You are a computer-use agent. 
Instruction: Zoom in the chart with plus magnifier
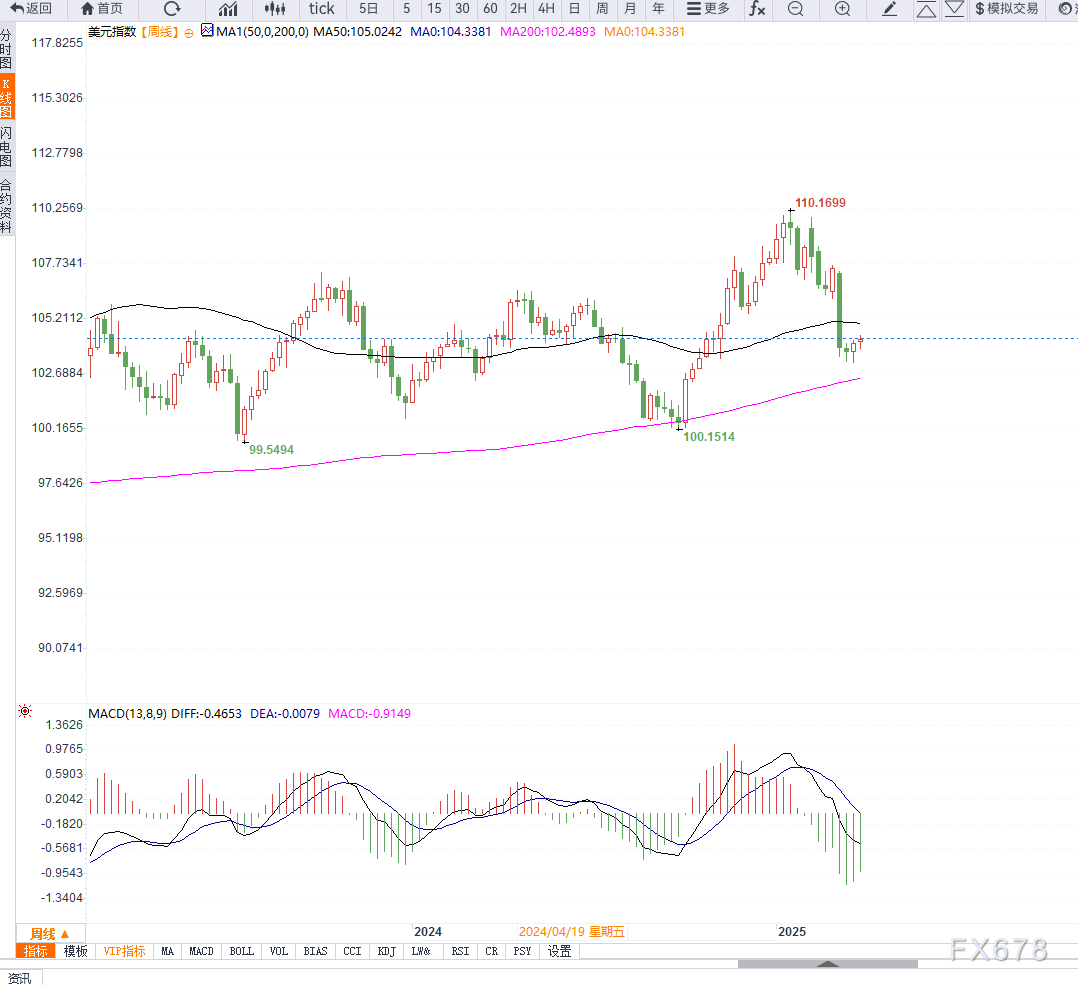[x=842, y=9]
